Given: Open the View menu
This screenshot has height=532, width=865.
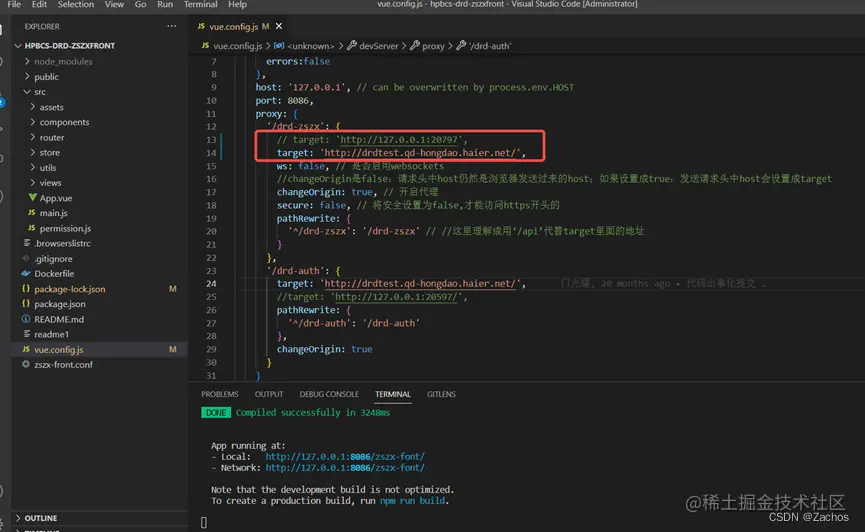Looking at the screenshot, I should (x=114, y=4).
